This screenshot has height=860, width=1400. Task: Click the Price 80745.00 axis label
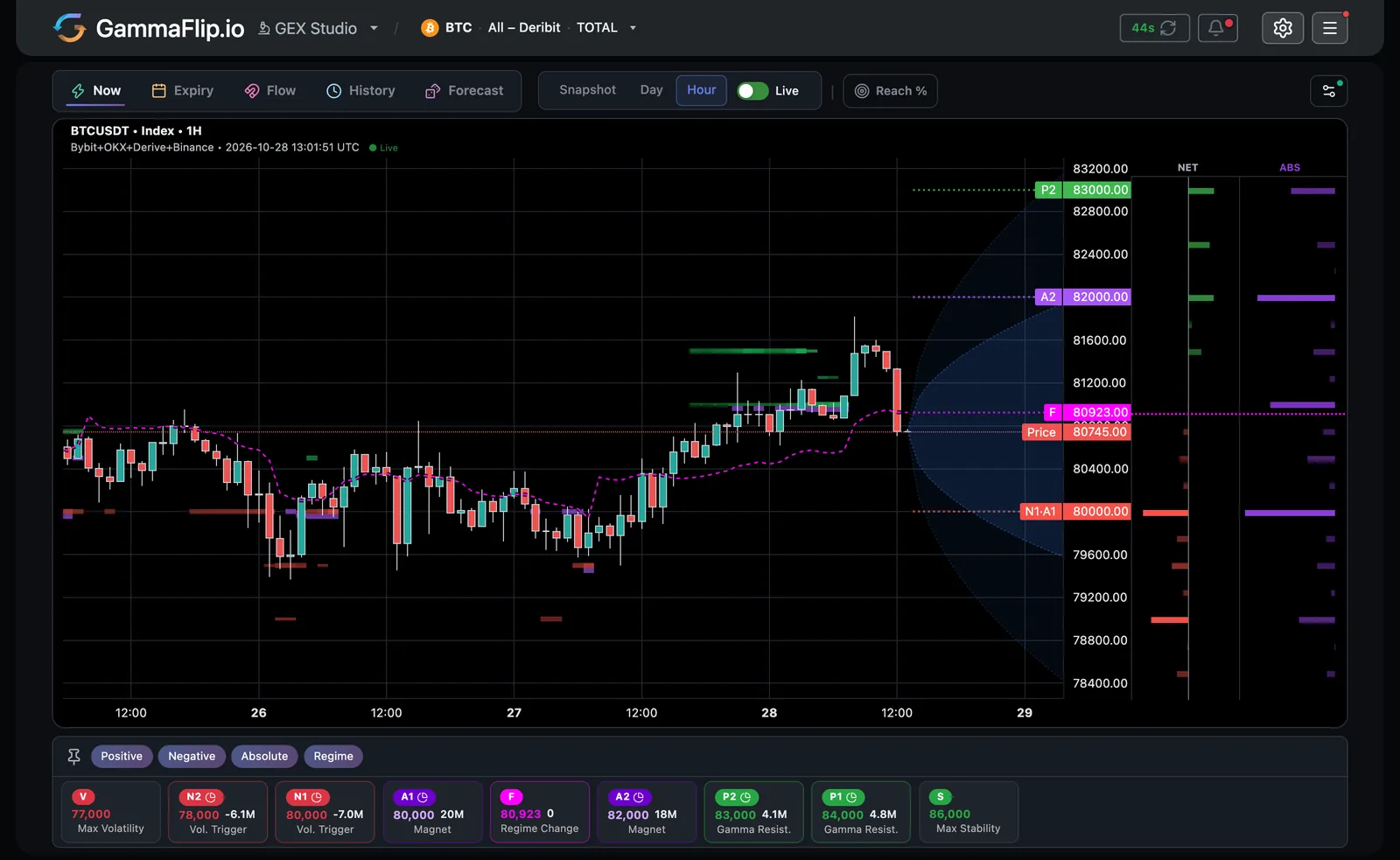click(1077, 432)
